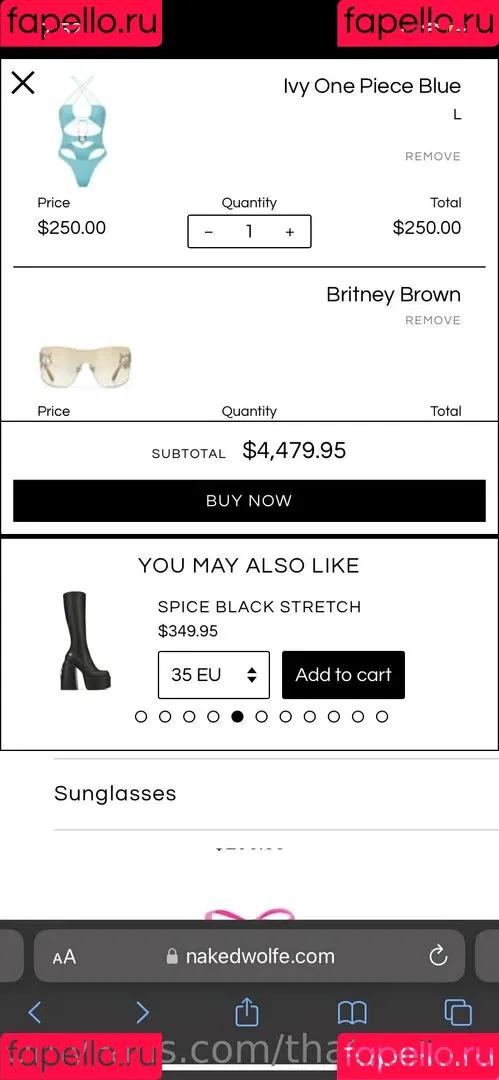This screenshot has height=1080, width=499.
Task: Open the Sunglasses menu item
Action: tap(115, 793)
